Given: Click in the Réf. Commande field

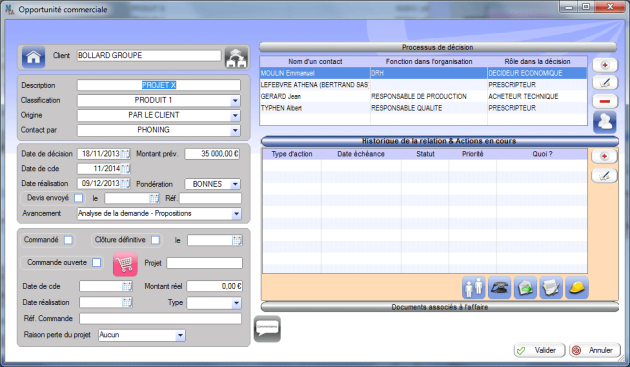Looking at the screenshot, I should pos(160,319).
